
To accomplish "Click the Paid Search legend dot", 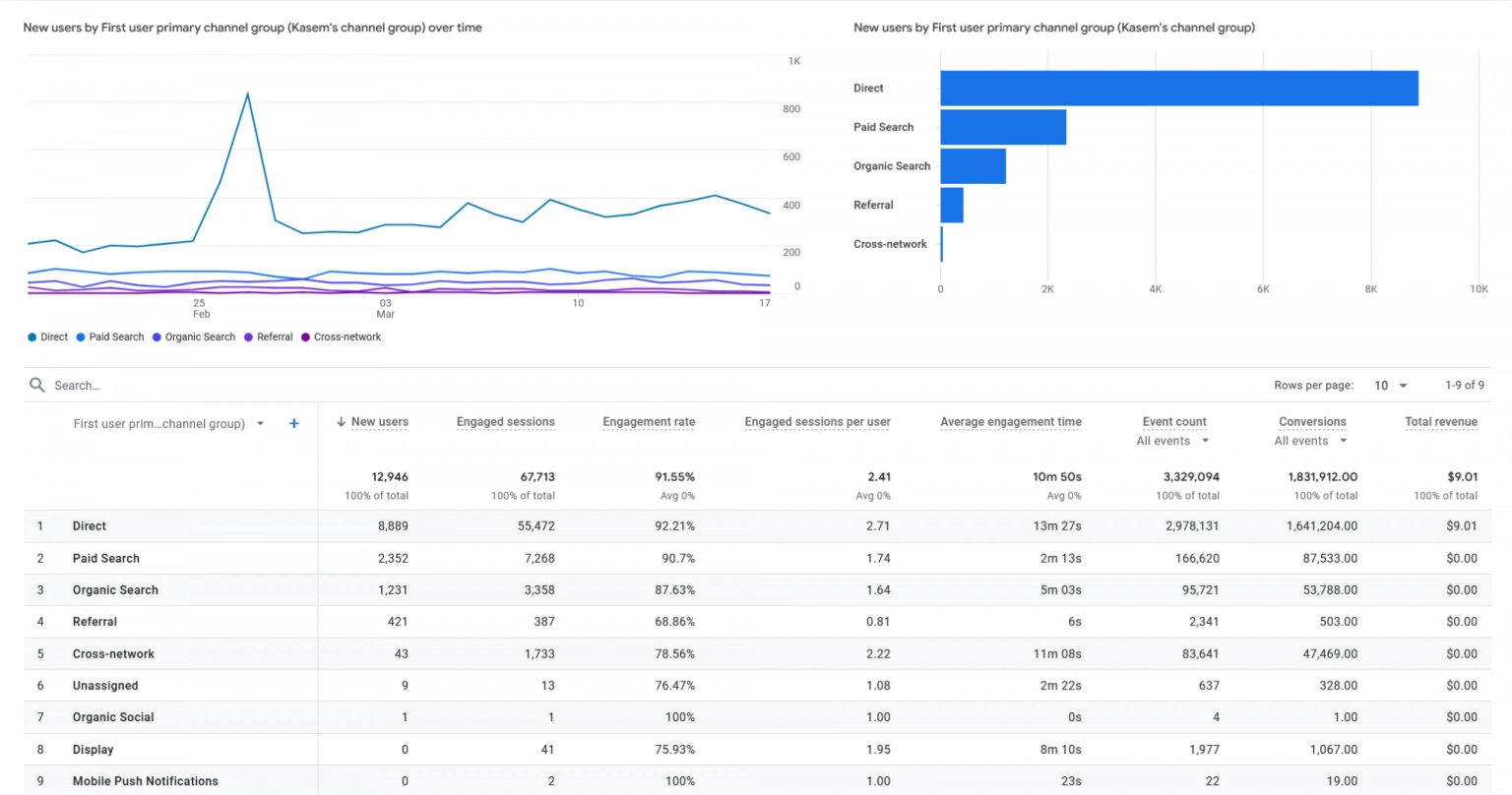I will point(82,336).
